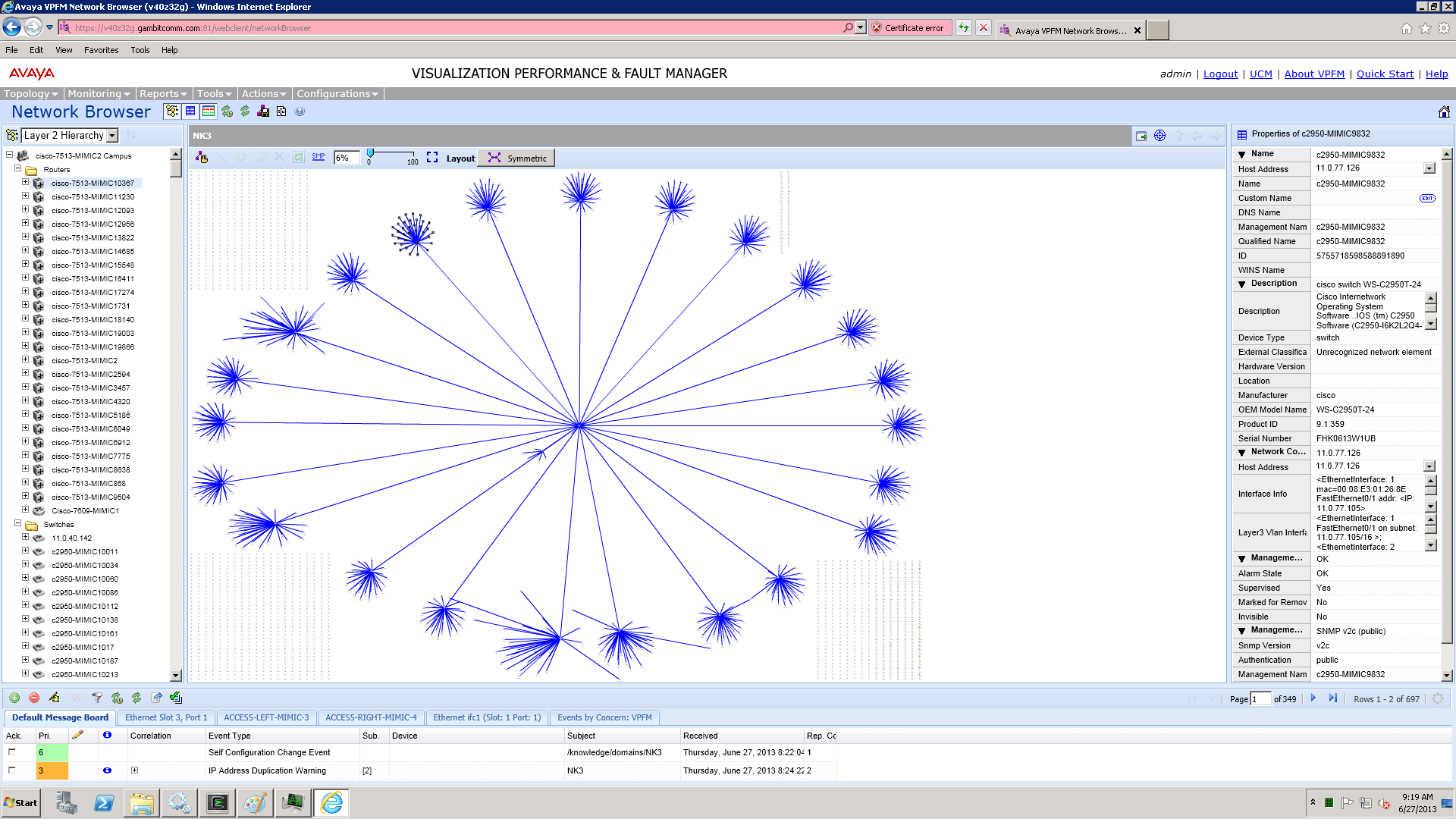Viewport: 1456px width, 819px height.
Task: Click the last page arrow in message board pager
Action: [1332, 698]
